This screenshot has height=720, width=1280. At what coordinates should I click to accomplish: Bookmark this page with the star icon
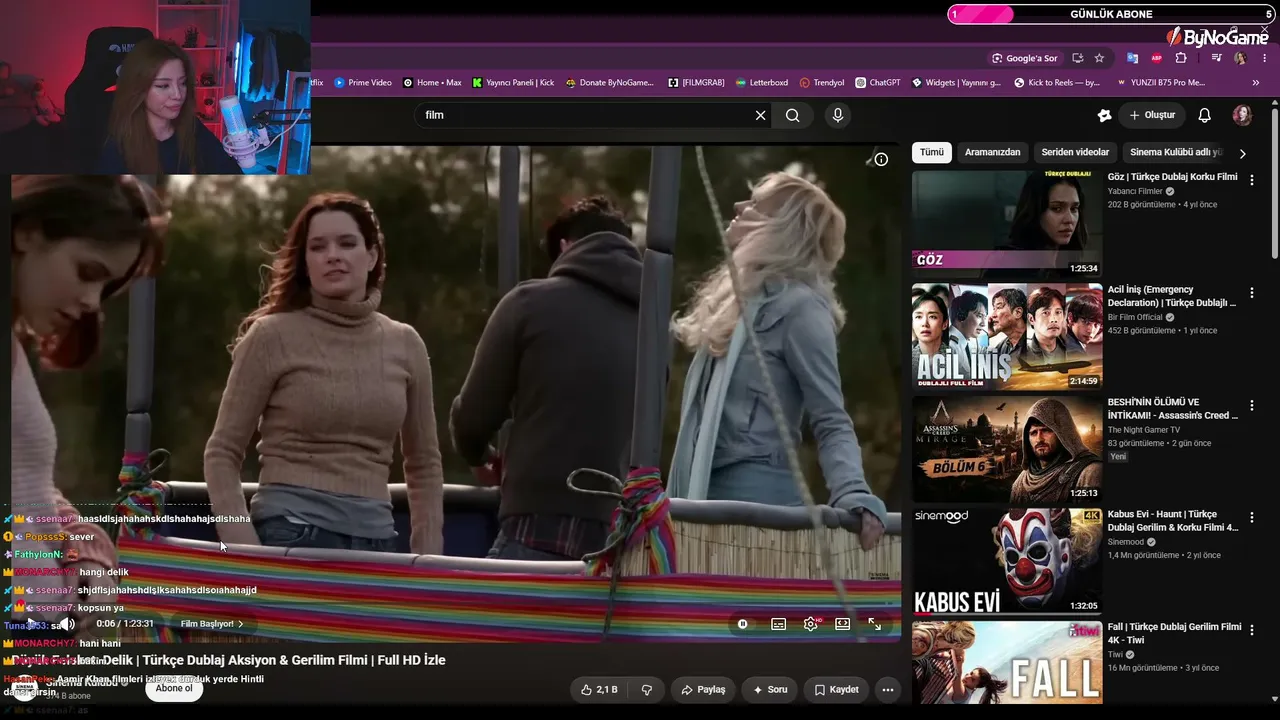1099,58
